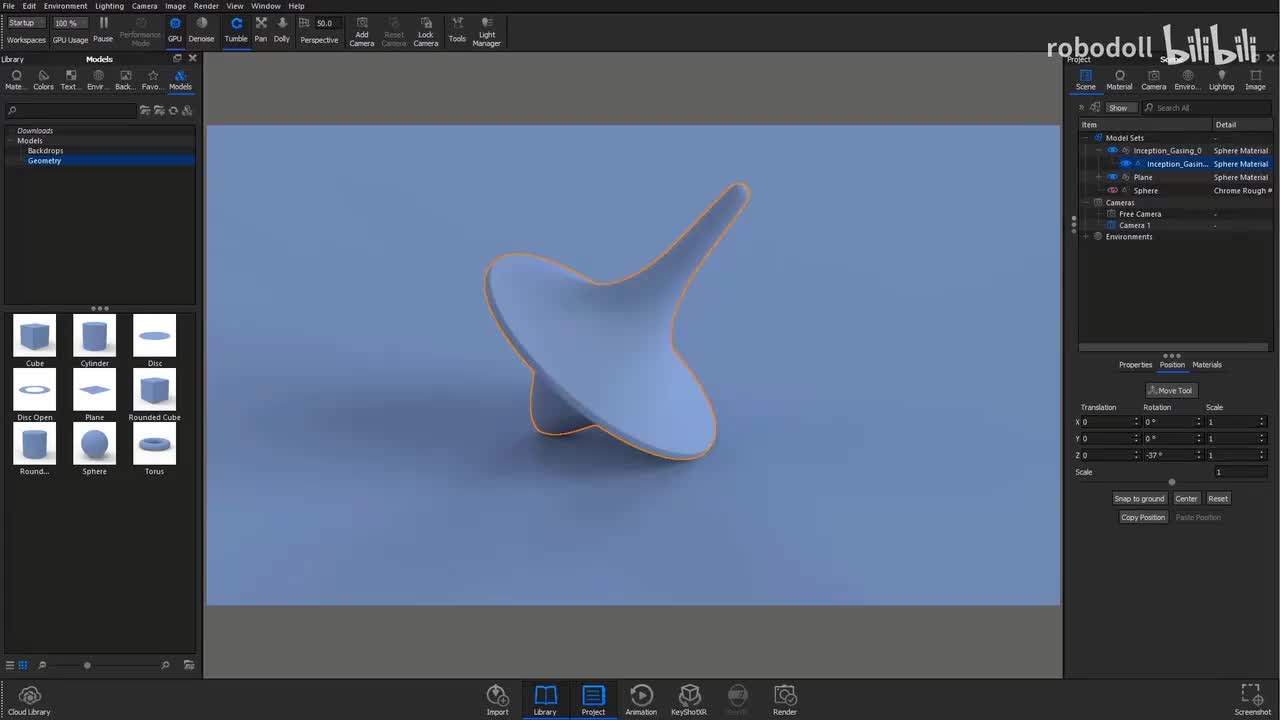Open the Render menu
The height and width of the screenshot is (720, 1280).
[206, 6]
